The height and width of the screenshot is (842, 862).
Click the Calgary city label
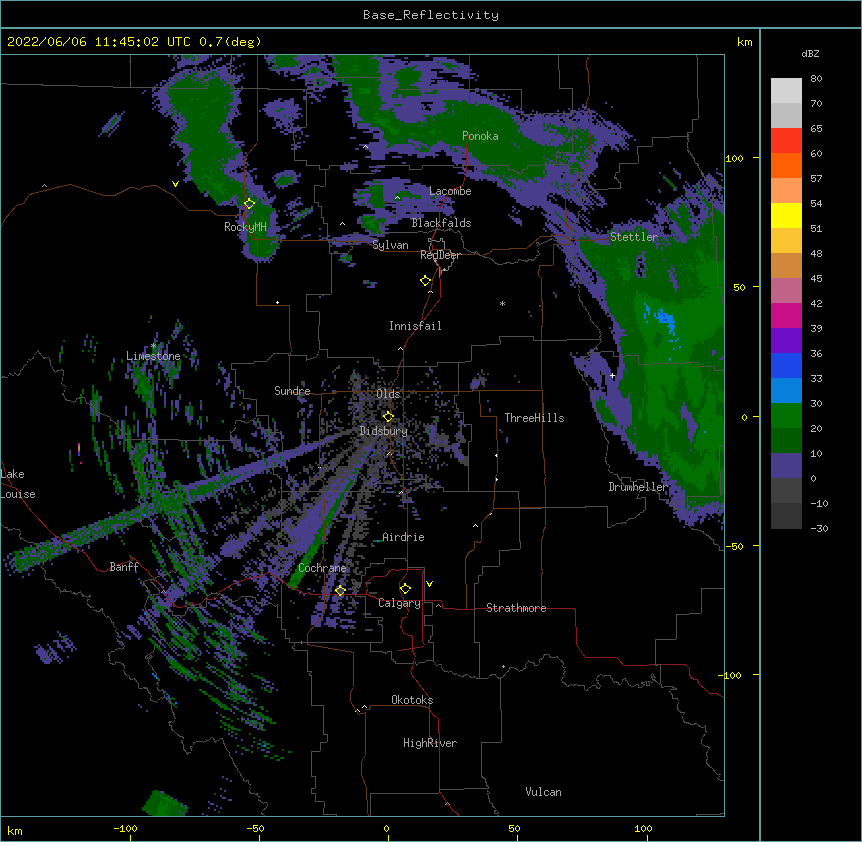(x=399, y=603)
